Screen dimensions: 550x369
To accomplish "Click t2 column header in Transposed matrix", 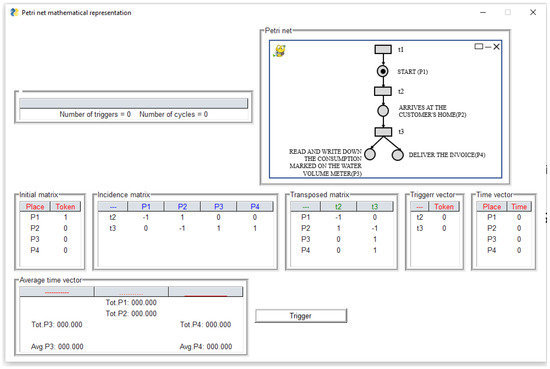I will 338,207.
